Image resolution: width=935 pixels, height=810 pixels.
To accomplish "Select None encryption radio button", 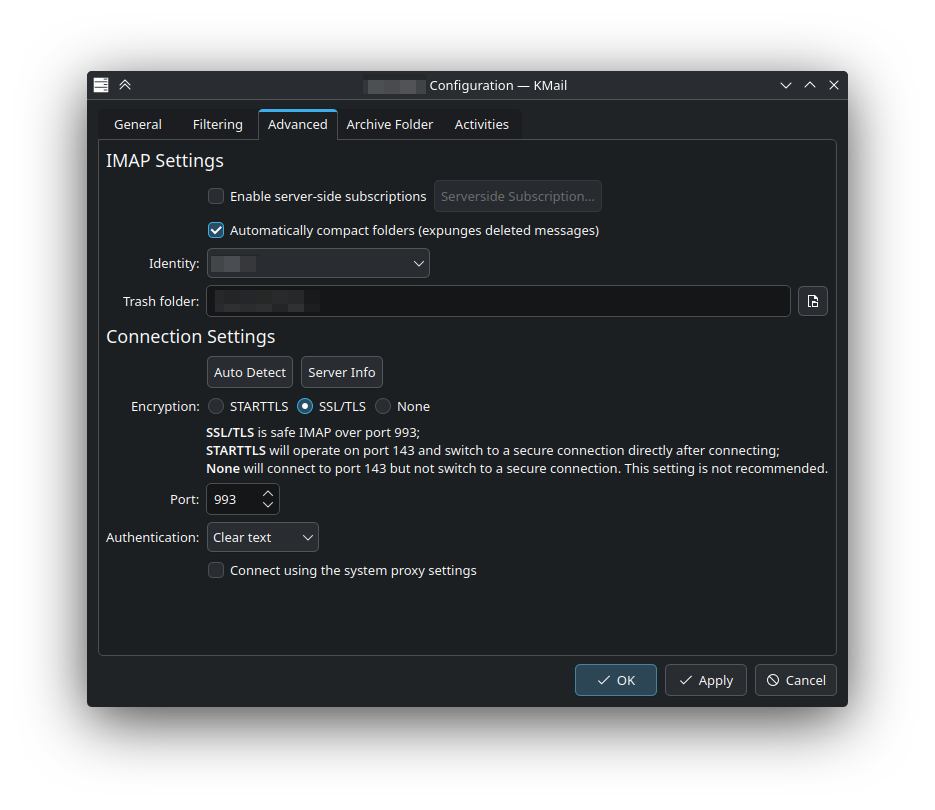I will coord(383,406).
